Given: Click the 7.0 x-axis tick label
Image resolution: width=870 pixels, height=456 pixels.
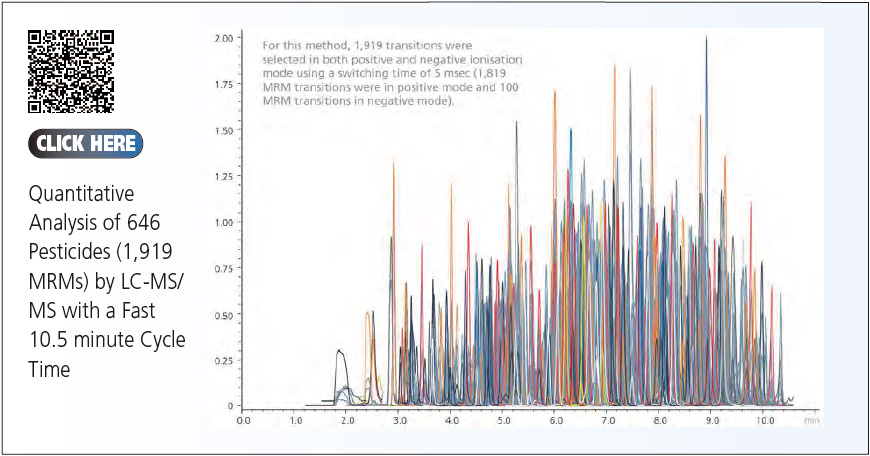Looking at the screenshot, I should [x=608, y=420].
